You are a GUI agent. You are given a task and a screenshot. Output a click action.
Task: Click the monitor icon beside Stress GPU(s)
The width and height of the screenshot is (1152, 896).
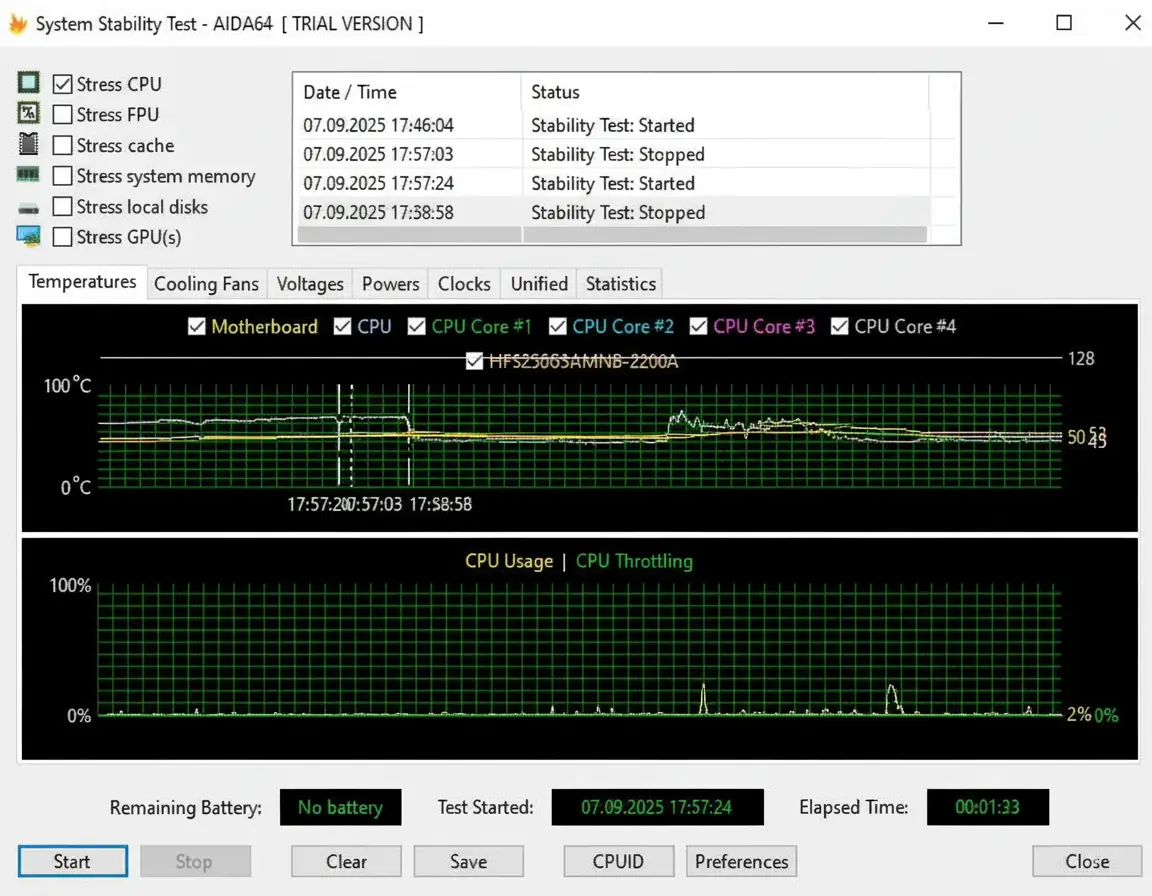(x=29, y=236)
